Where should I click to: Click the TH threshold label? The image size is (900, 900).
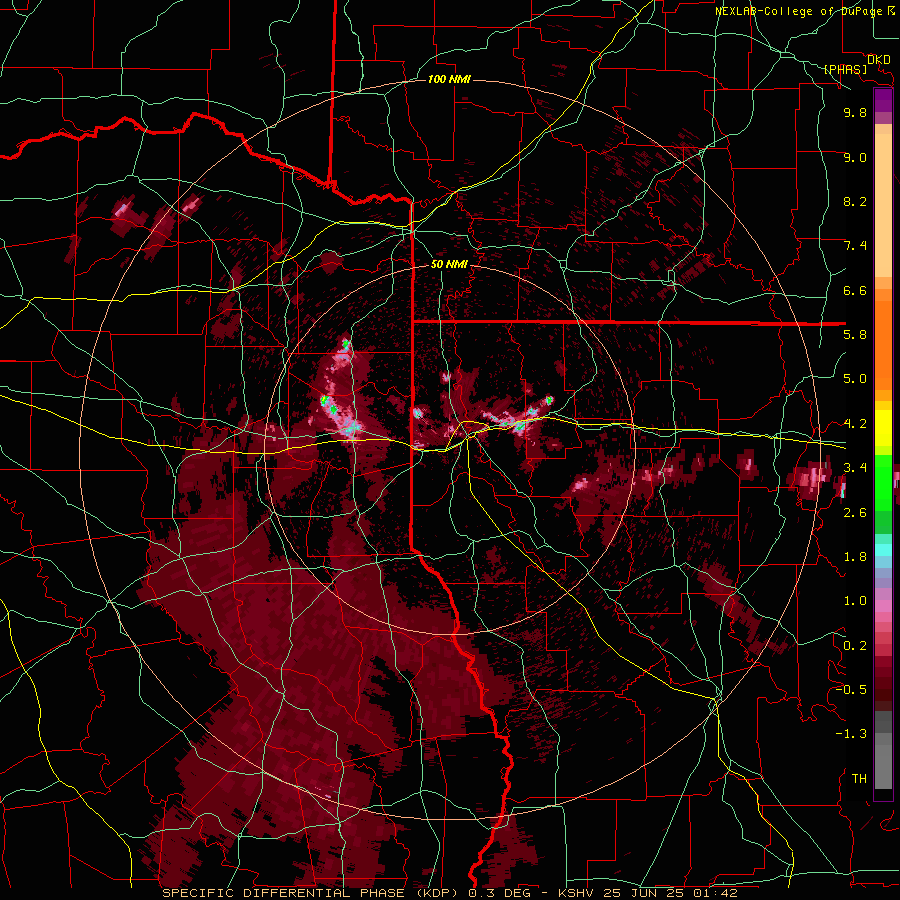point(859,779)
